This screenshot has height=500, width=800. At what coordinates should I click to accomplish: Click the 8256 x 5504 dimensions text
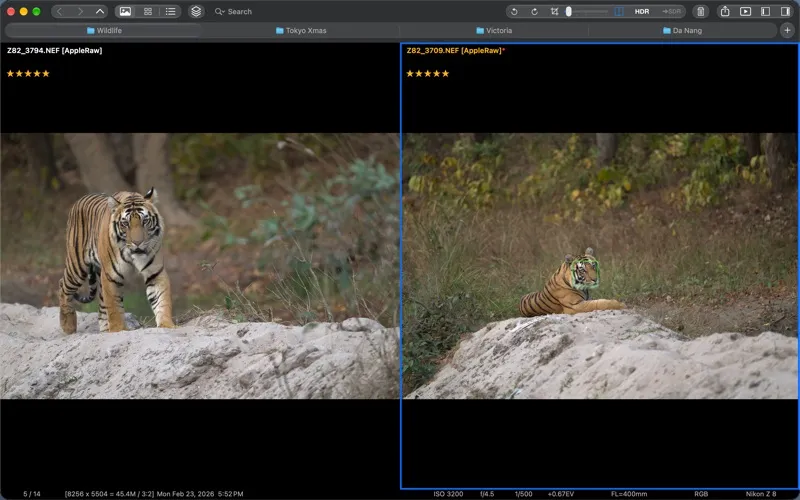point(109,494)
